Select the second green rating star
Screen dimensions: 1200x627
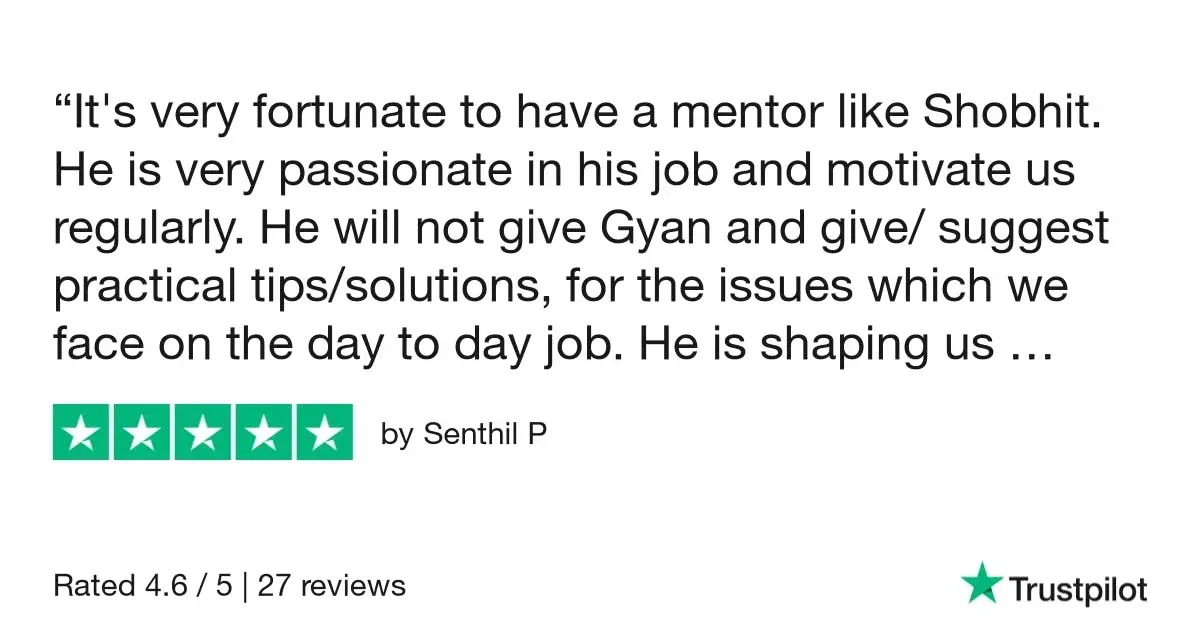click(142, 432)
